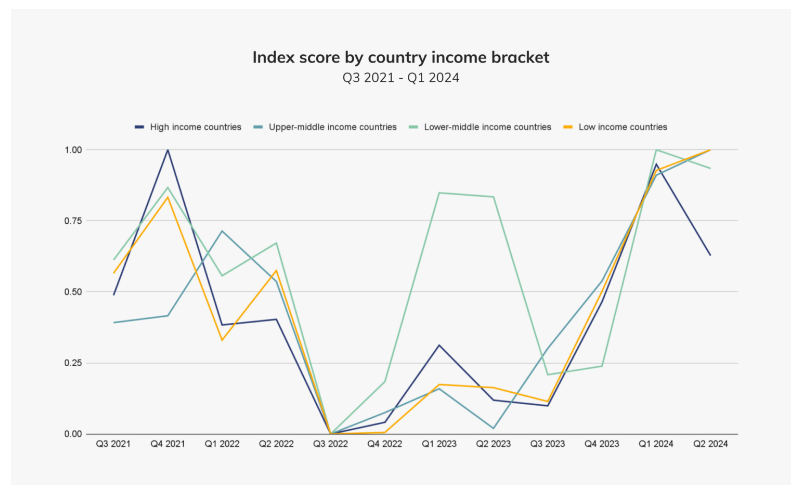This screenshot has width=797, height=485.
Task: Toggle the Low income countries legend label
Action: tap(622, 127)
